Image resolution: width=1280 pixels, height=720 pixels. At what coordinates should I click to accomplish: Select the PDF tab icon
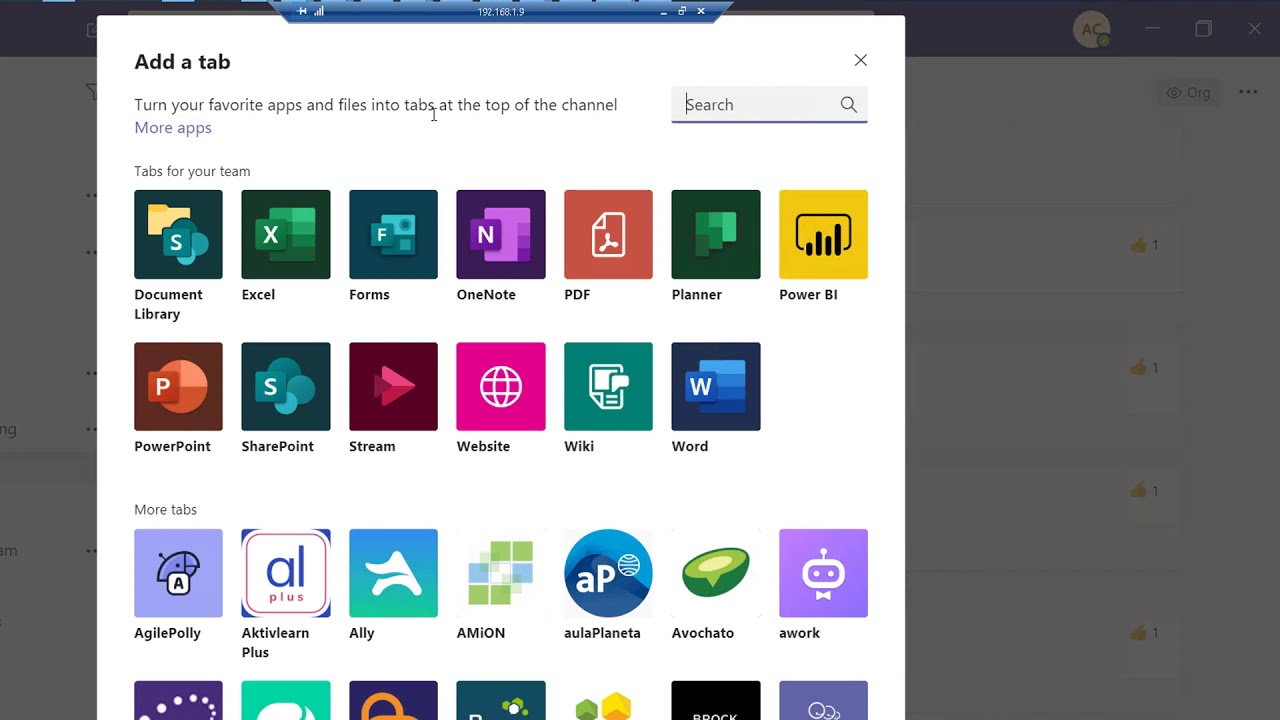pos(608,234)
